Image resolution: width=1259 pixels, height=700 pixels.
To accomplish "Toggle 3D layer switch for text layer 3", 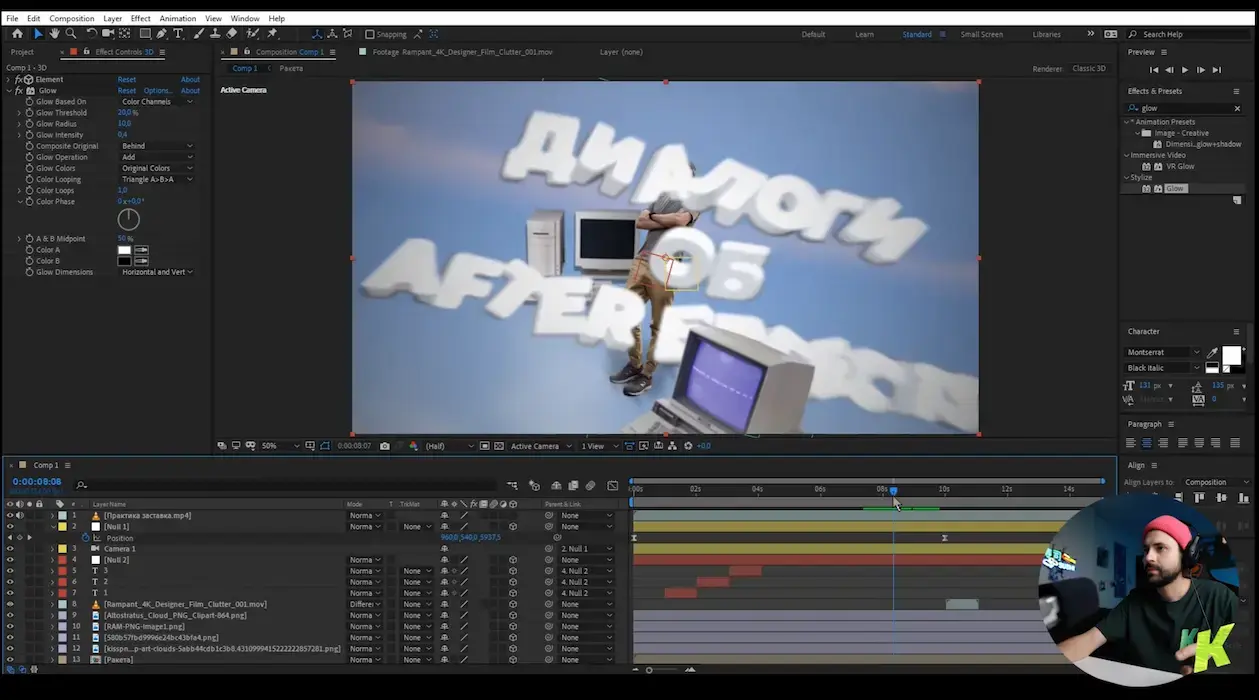I will (513, 571).
